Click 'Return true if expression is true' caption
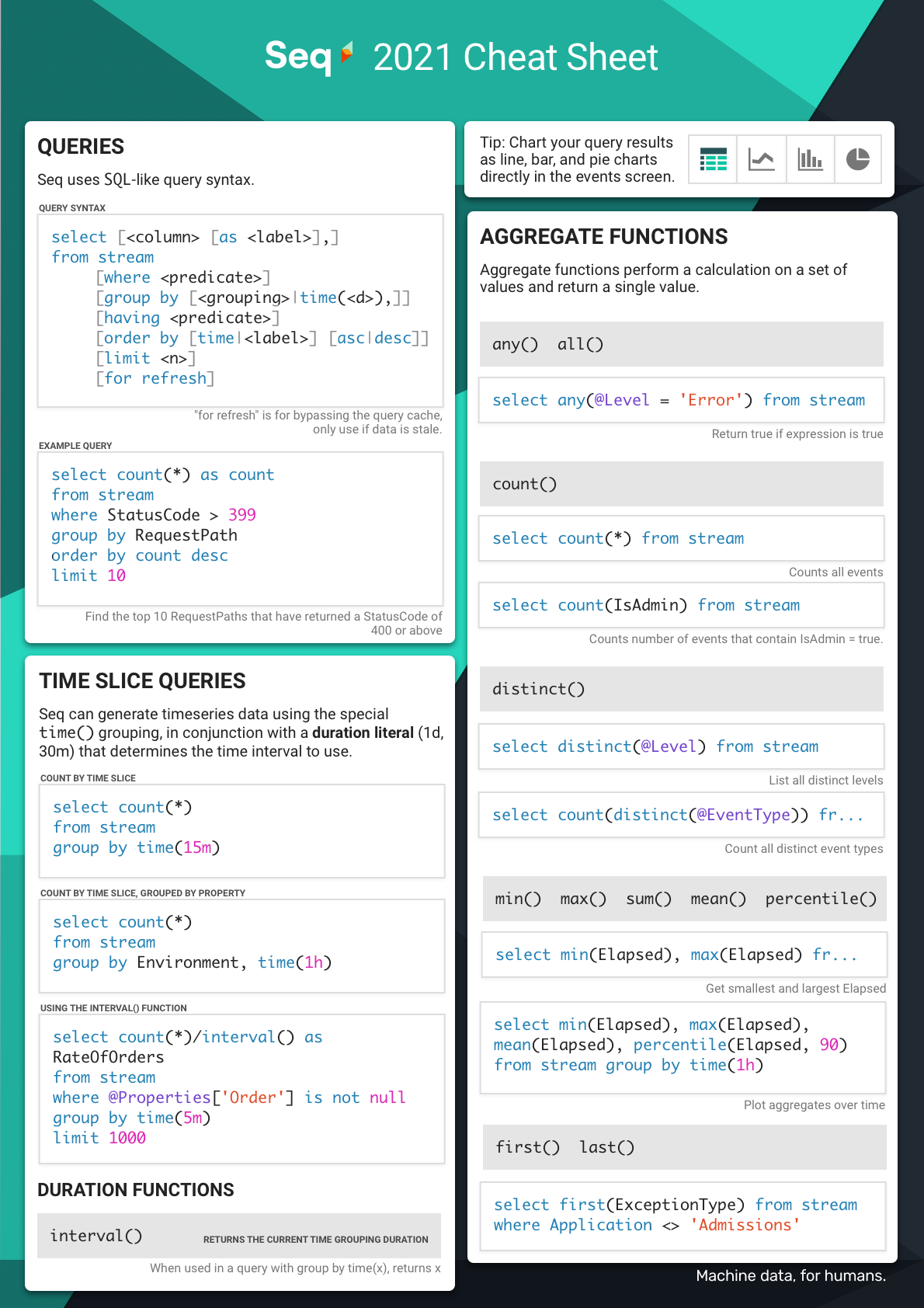The height and width of the screenshot is (1308, 924). pyautogui.click(x=797, y=434)
